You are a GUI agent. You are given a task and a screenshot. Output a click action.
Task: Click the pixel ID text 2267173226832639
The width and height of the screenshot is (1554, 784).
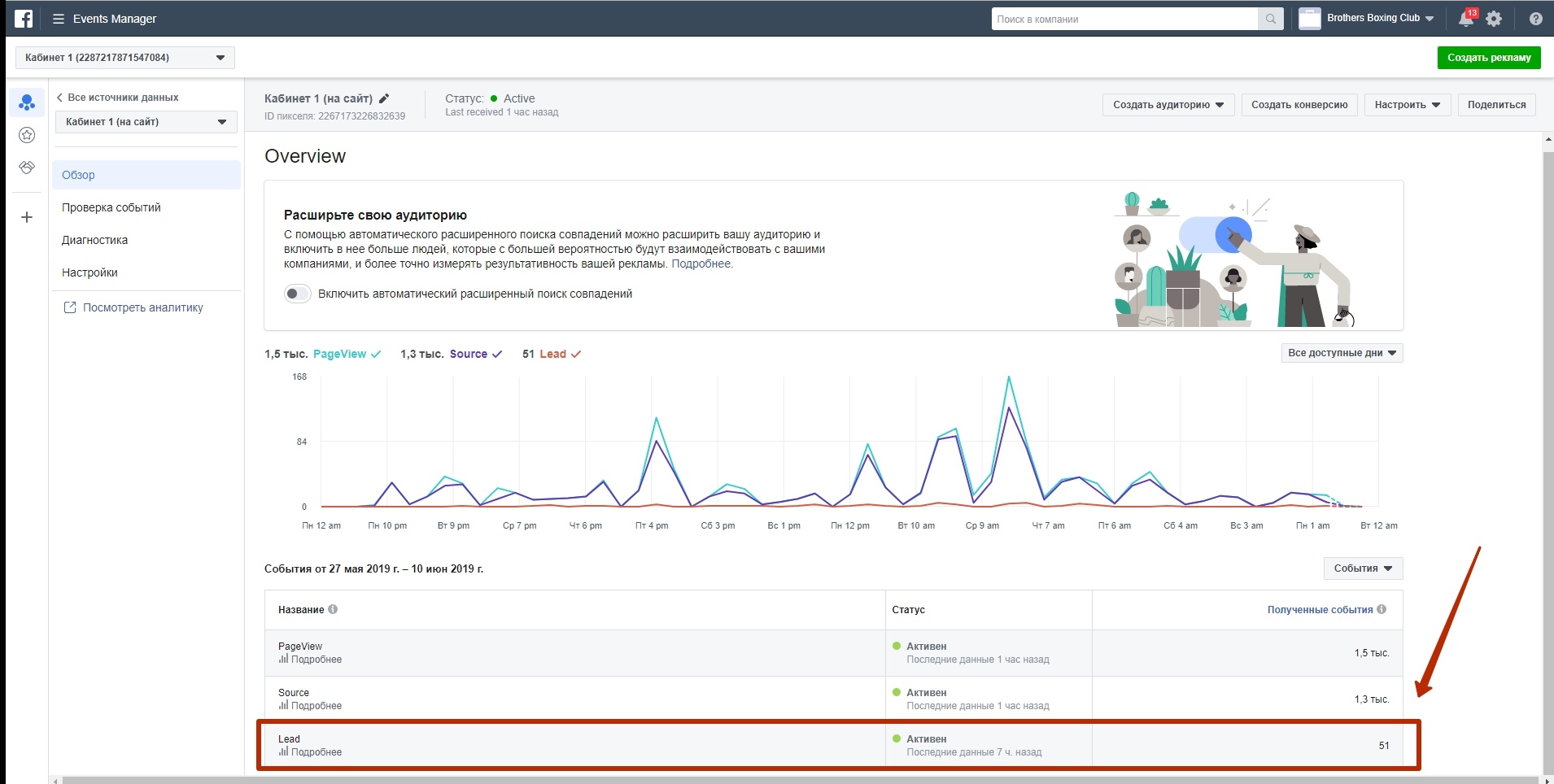[361, 116]
